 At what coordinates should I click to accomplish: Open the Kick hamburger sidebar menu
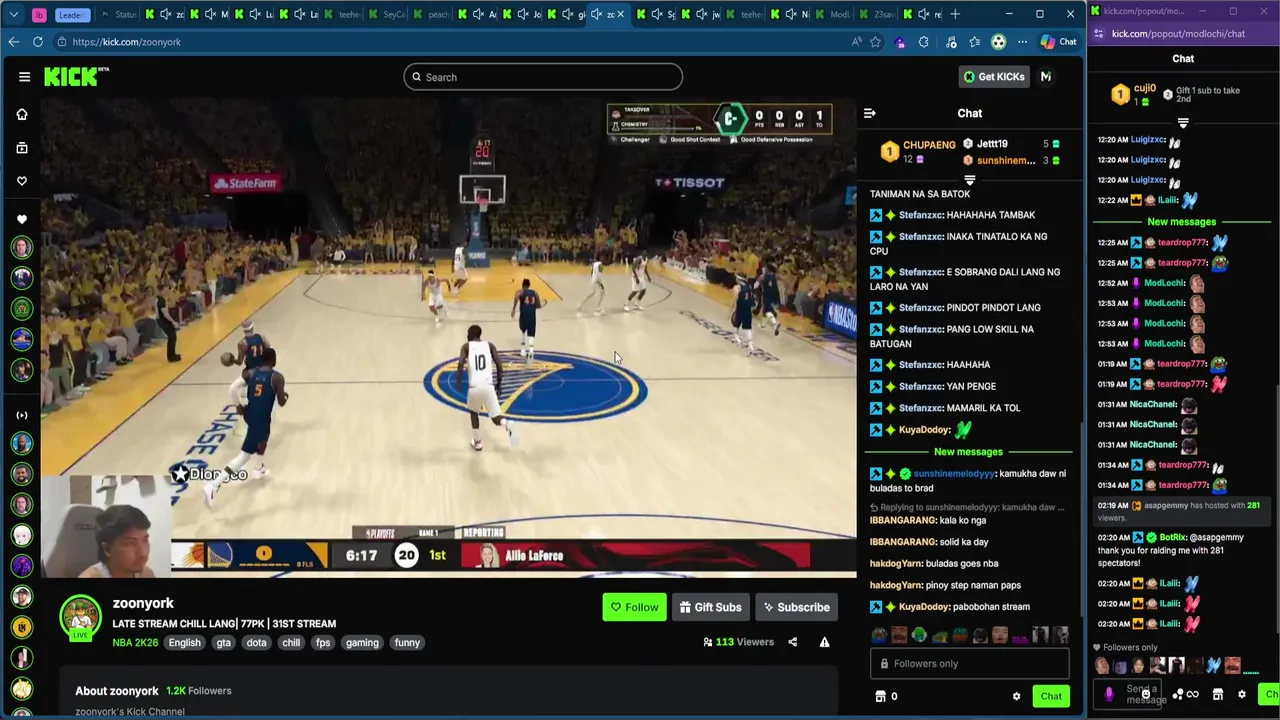click(x=24, y=76)
